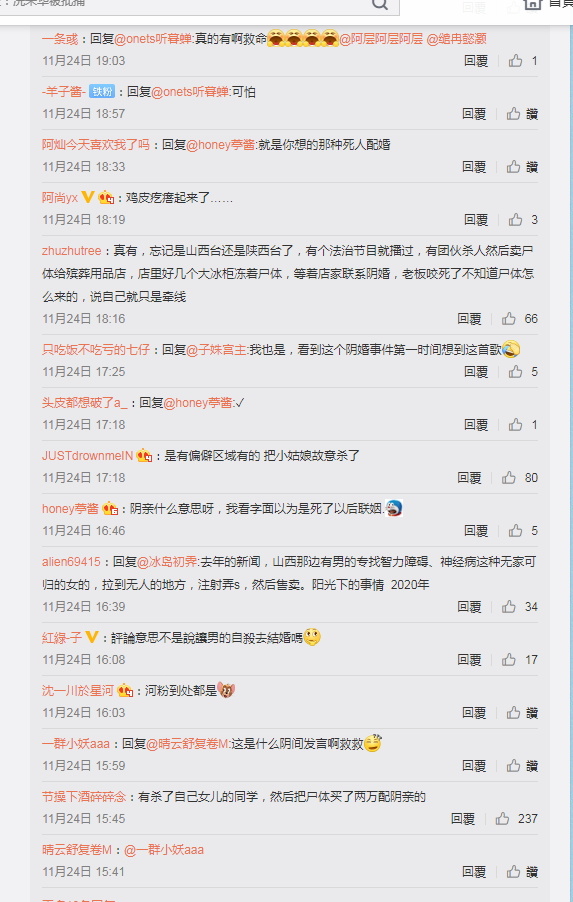
Task: Like the 节操下酒碎碎念 comment with 237 likes
Action: coord(502,819)
